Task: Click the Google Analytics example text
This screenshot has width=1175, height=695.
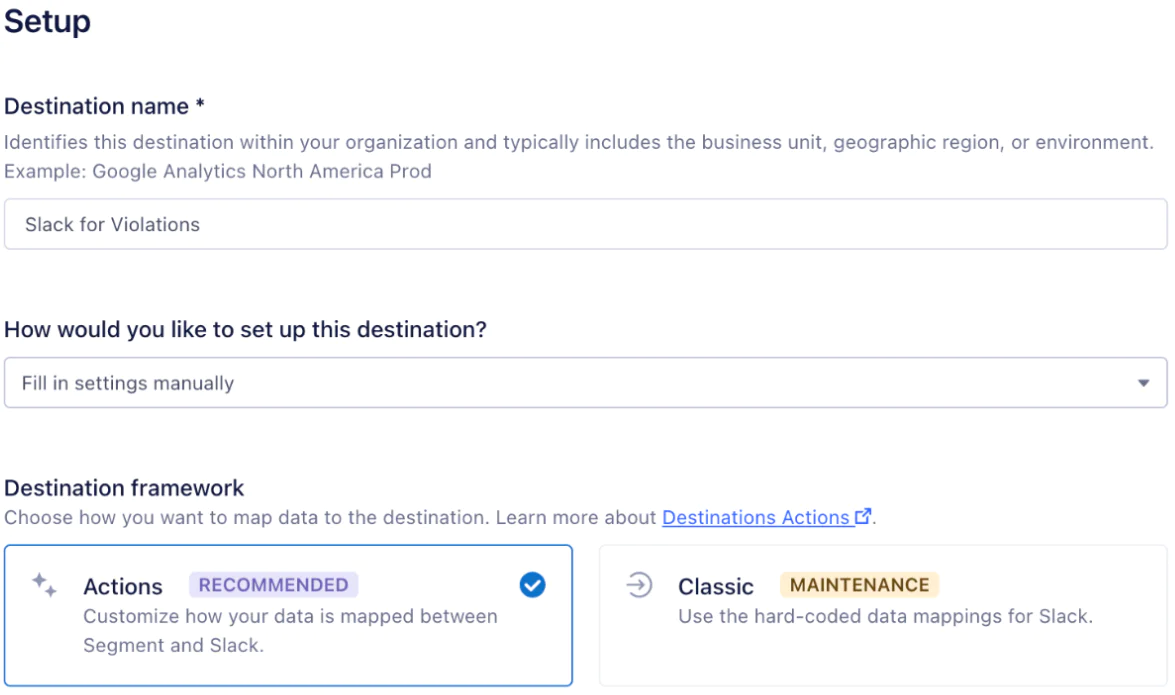Action: coord(218,171)
